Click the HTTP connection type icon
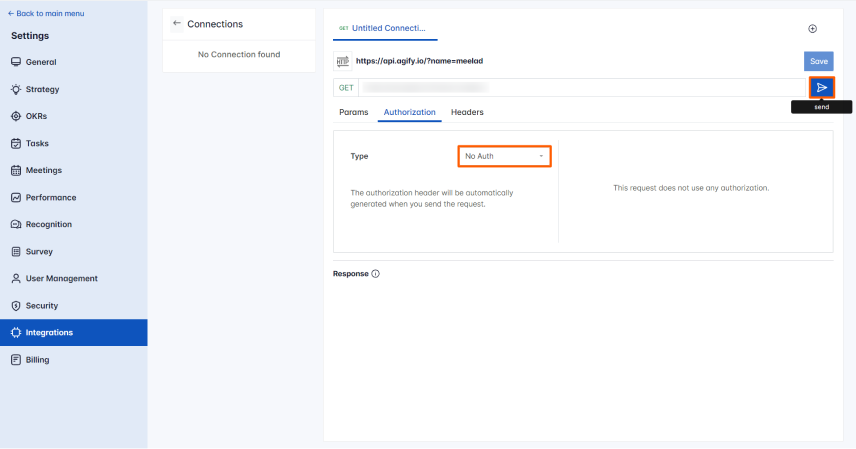 [342, 61]
